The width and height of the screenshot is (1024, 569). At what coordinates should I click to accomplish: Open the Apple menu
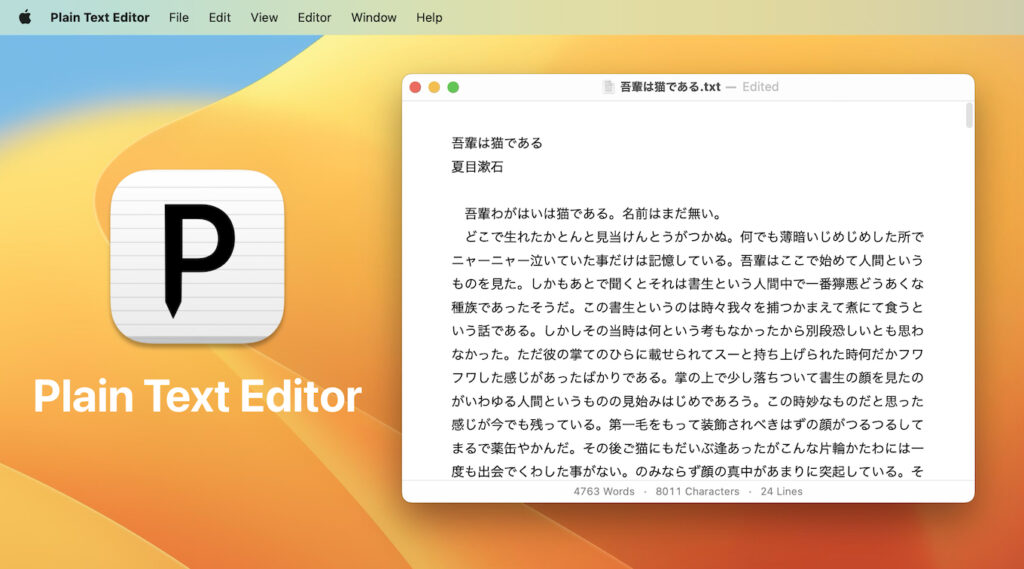click(25, 17)
